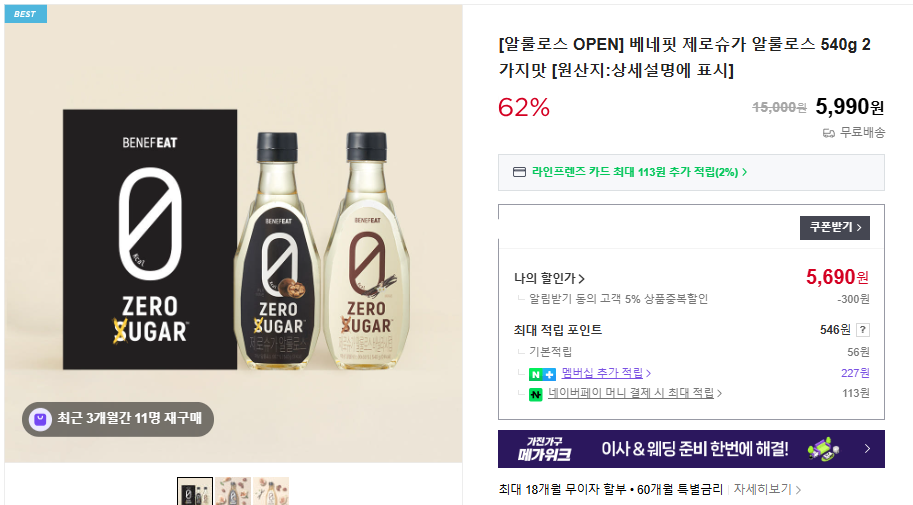Viewport: 913px width, 505px height.
Task: Click the credit card icon for Line Friends card
Action: [519, 172]
